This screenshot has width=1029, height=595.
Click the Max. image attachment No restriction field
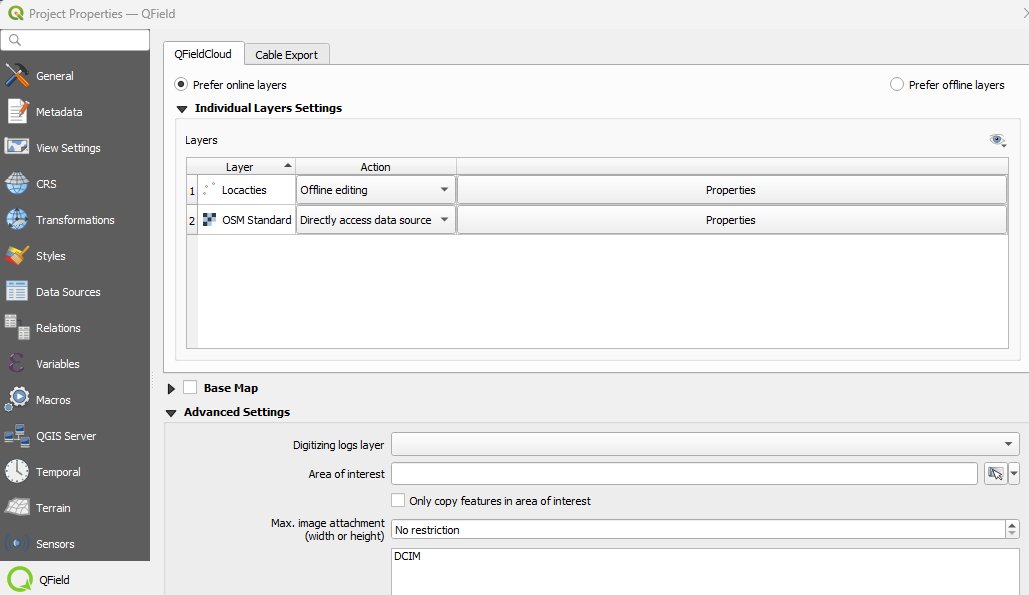(x=699, y=529)
